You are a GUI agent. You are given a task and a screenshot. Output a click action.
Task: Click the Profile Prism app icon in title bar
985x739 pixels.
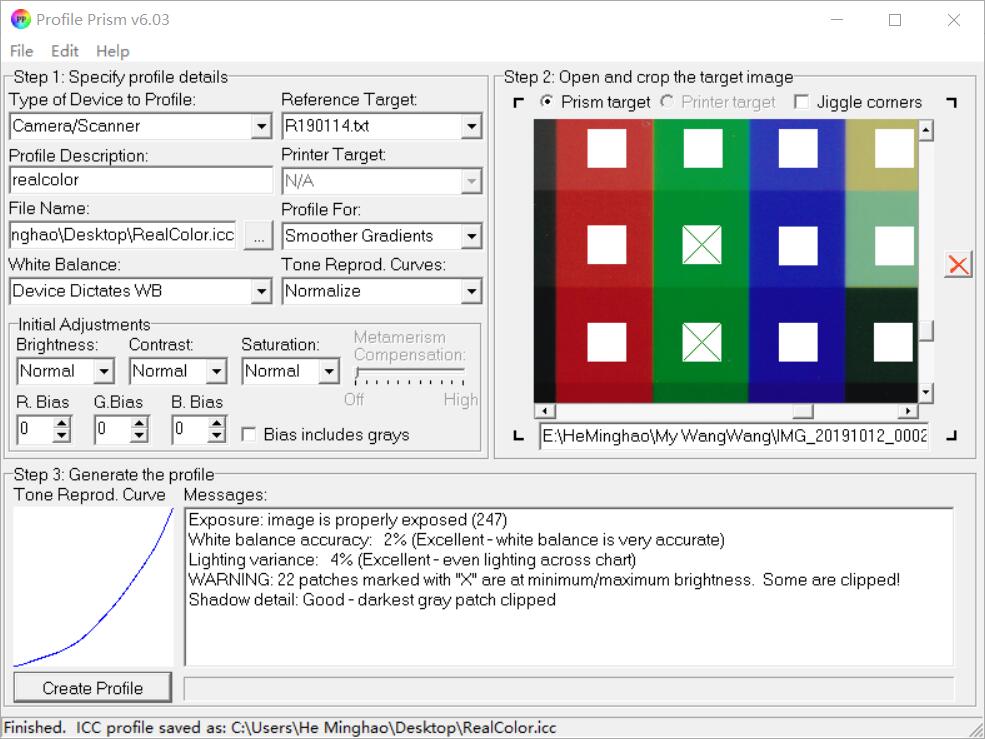point(20,19)
